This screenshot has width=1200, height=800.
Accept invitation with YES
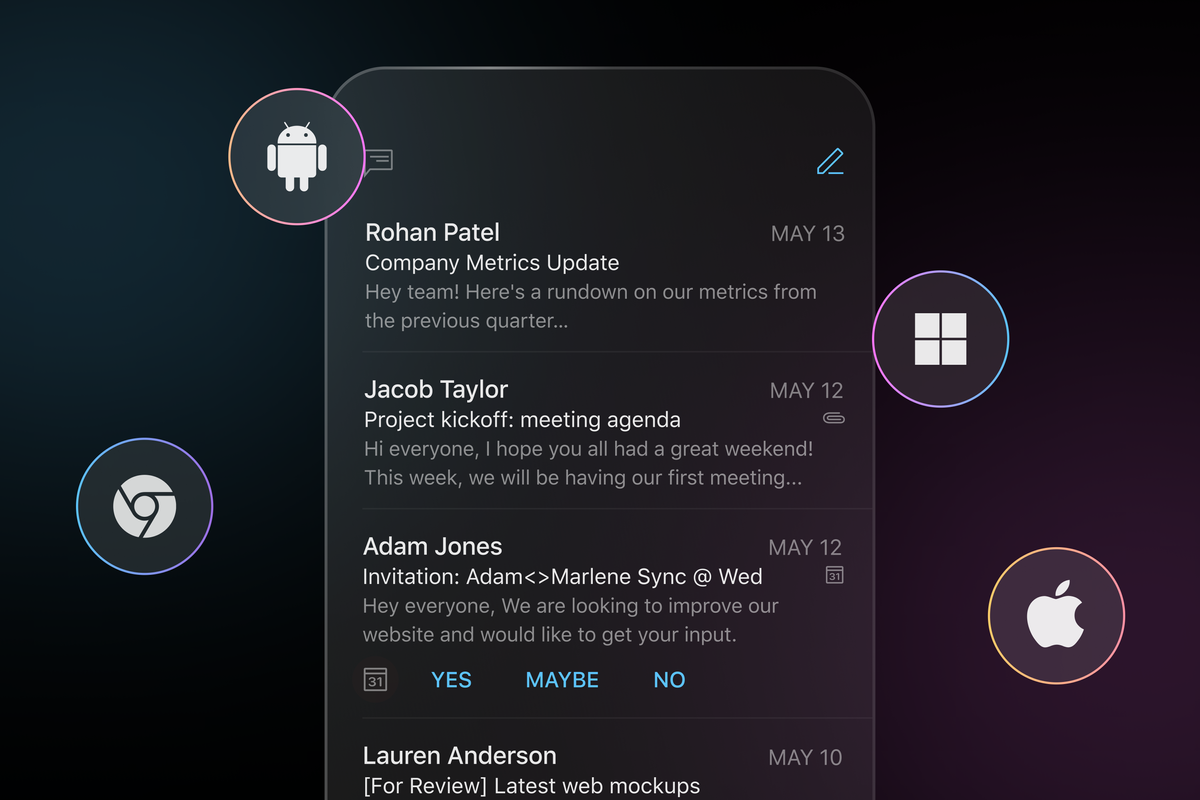451,680
